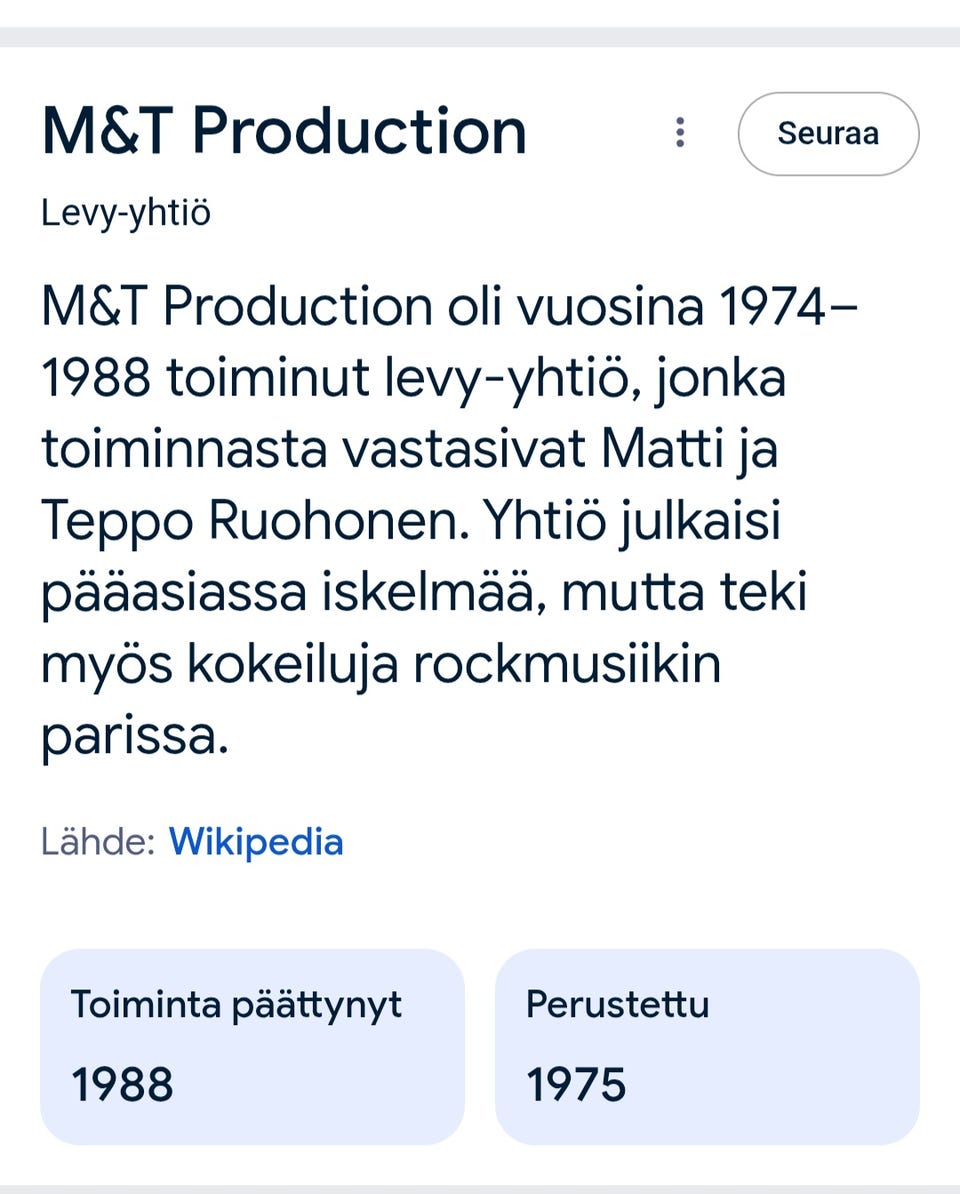Select the 1975 founding year value

[576, 1085]
